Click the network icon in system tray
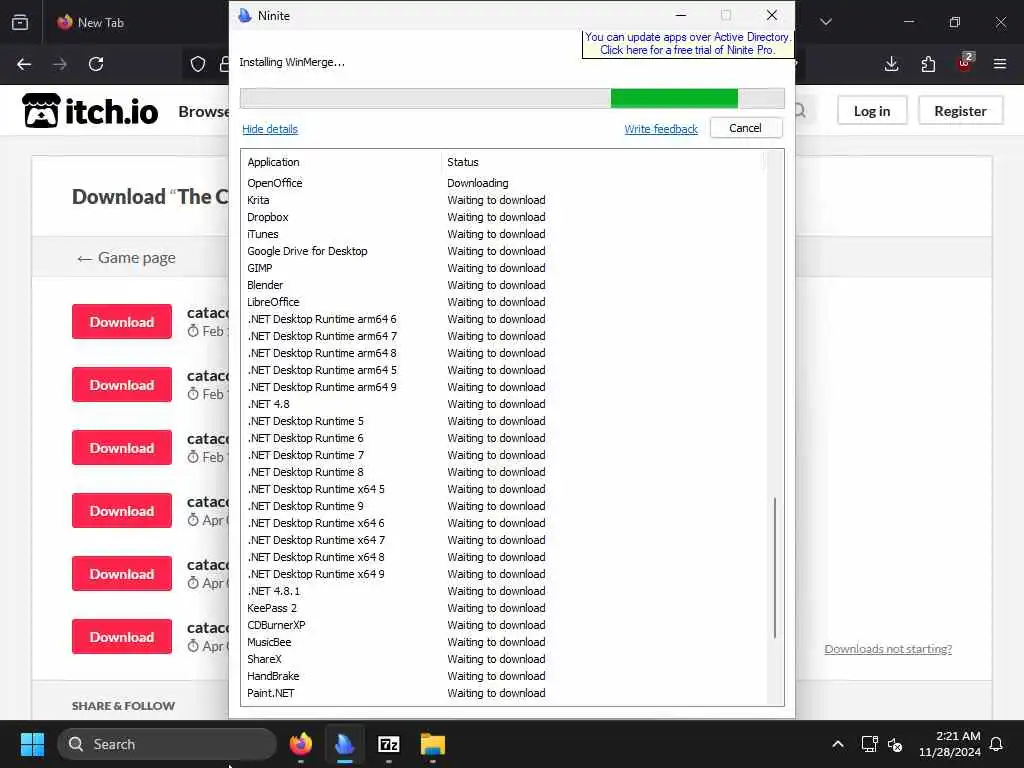 [x=869, y=744]
